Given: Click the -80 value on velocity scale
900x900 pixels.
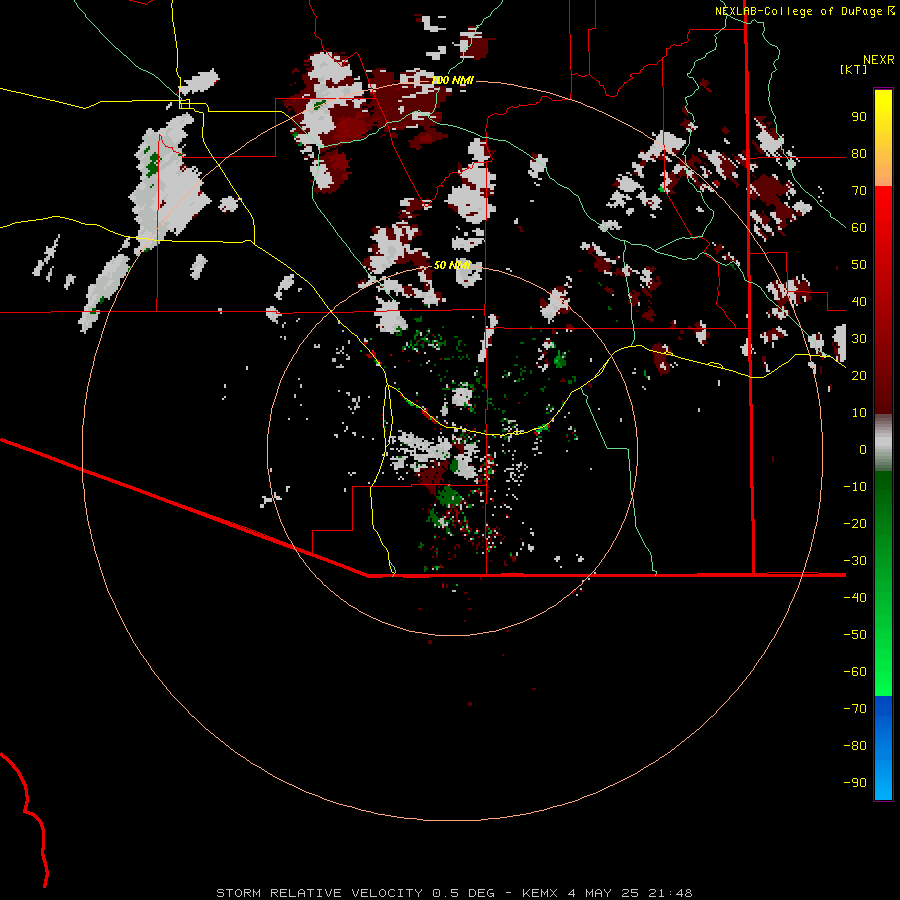Looking at the screenshot, I should pyautogui.click(x=855, y=746).
